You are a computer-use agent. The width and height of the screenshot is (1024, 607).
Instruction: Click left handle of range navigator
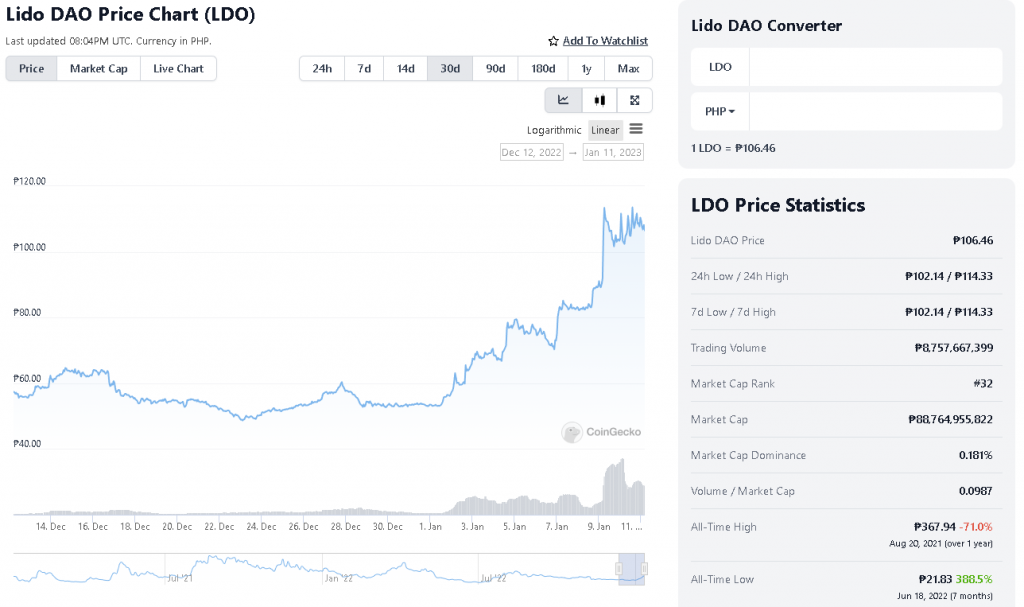618,569
